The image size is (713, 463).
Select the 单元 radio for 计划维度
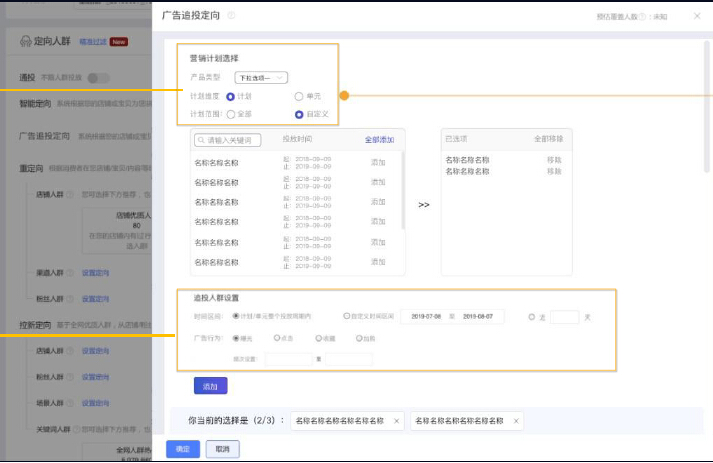point(298,96)
